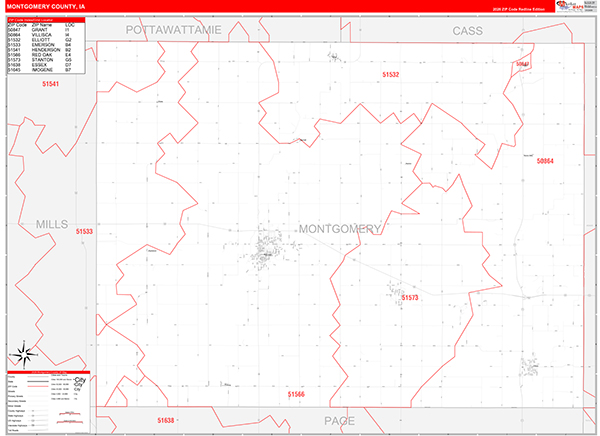The height and width of the screenshot is (436, 600).
Task: Click the LOC column heading
Action: (x=70, y=25)
